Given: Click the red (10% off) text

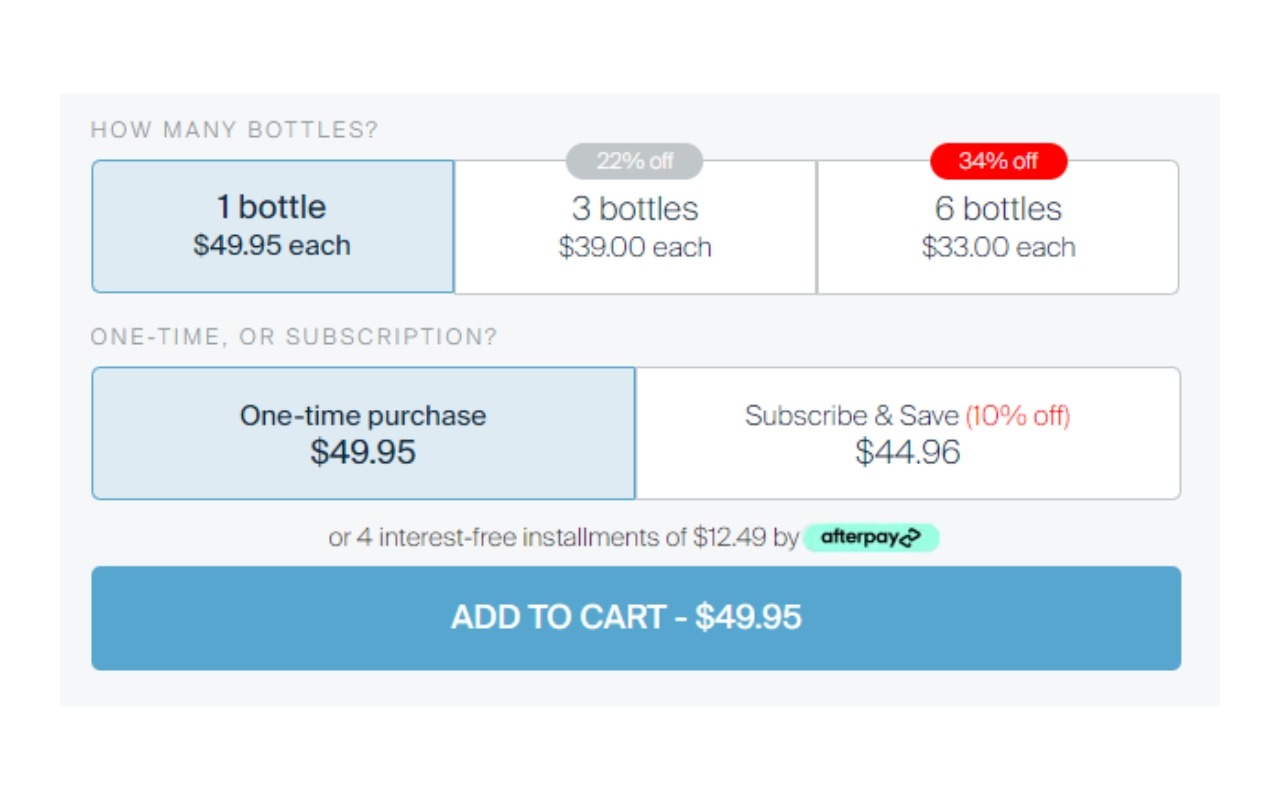Looking at the screenshot, I should (1018, 416).
